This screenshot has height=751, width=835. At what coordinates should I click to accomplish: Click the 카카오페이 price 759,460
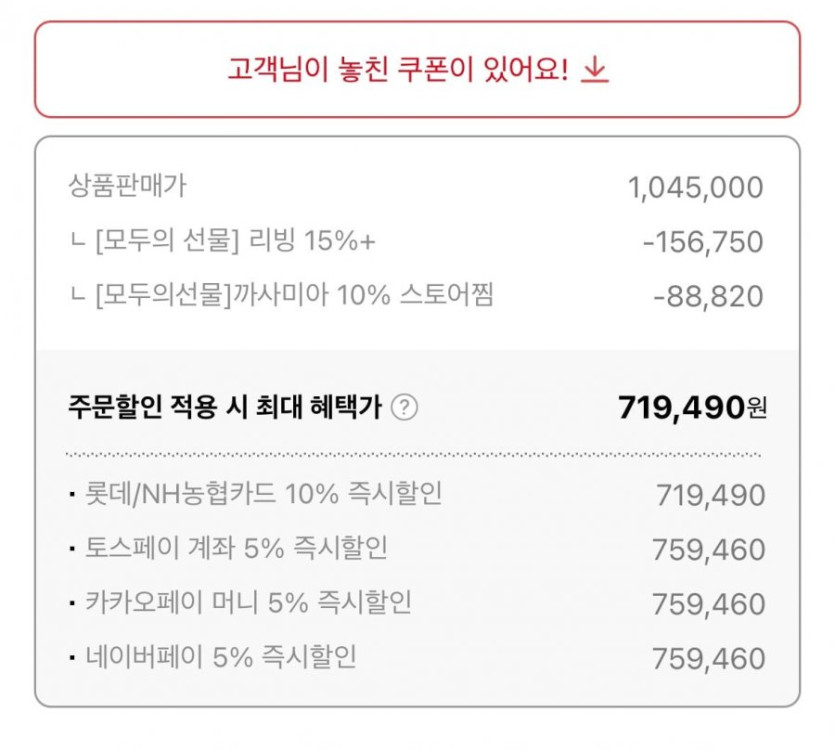708,604
